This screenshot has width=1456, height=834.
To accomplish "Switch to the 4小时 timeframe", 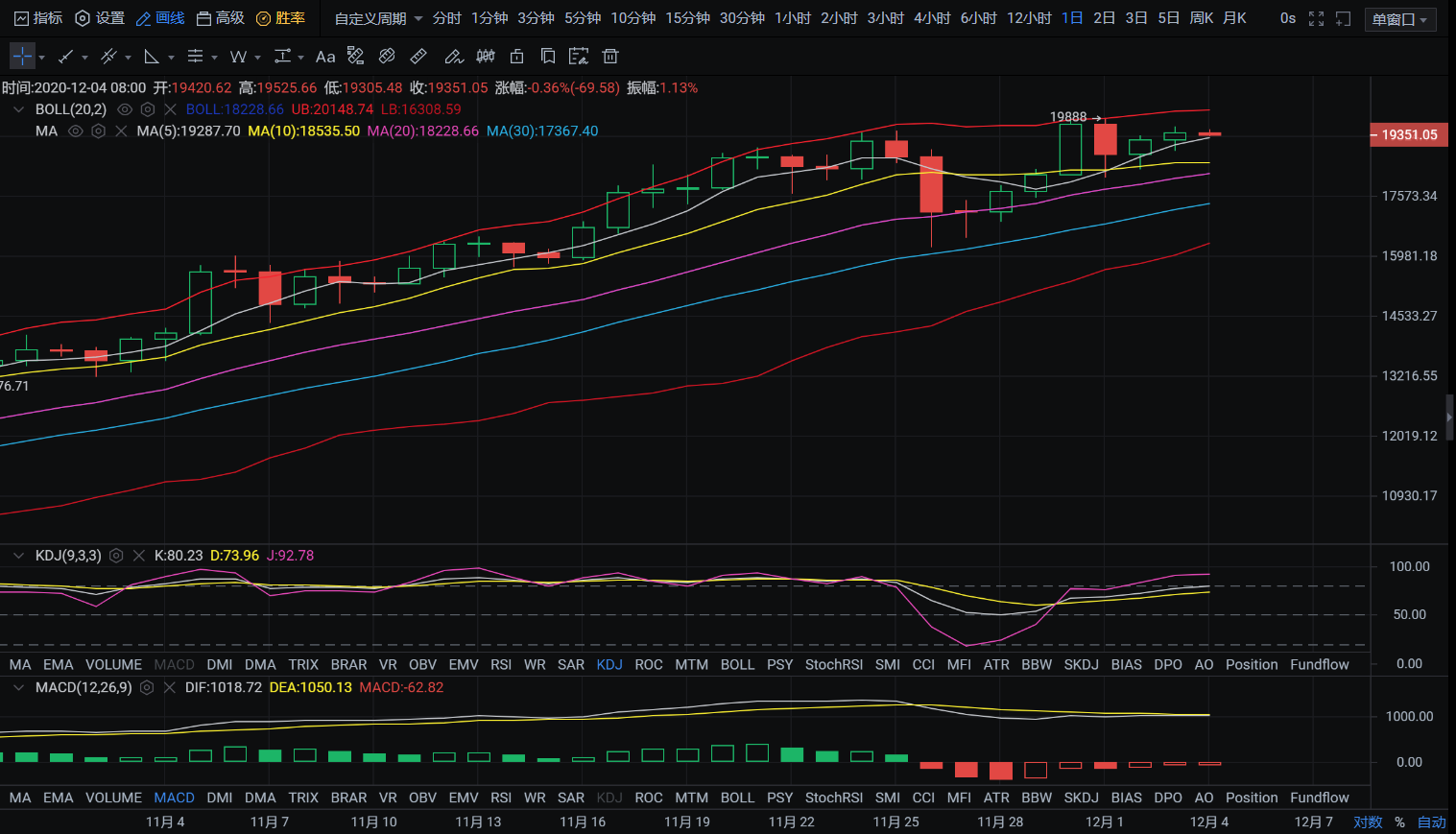I will point(931,18).
